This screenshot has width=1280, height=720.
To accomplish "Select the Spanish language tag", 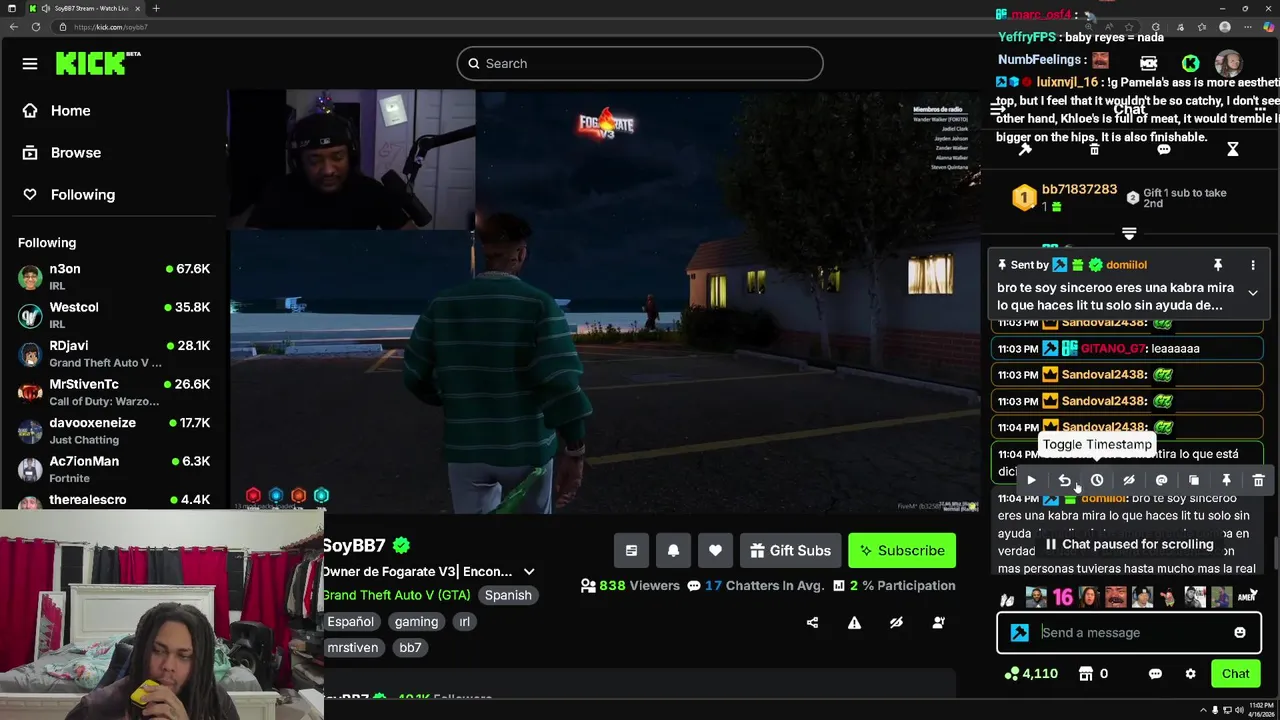I will (x=508, y=595).
